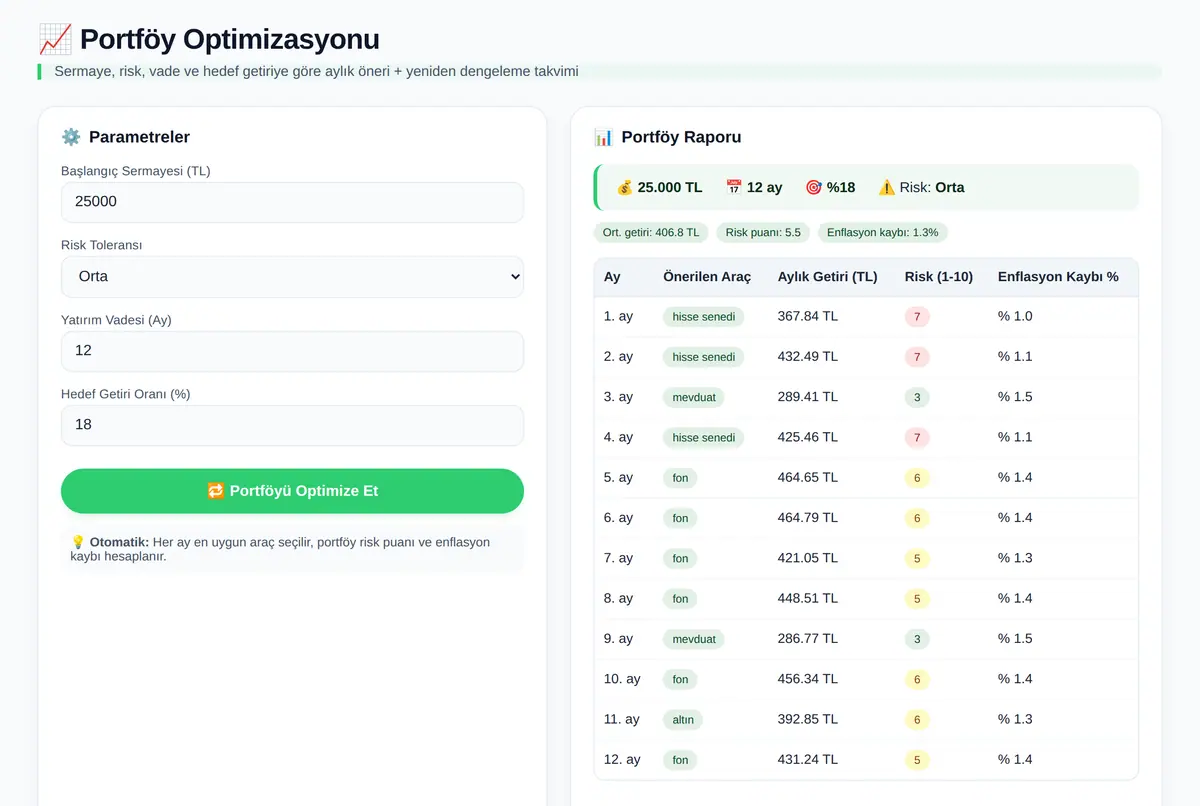This screenshot has height=806, width=1200.
Task: Click the money bag icon in report summary
Action: pyautogui.click(x=625, y=187)
